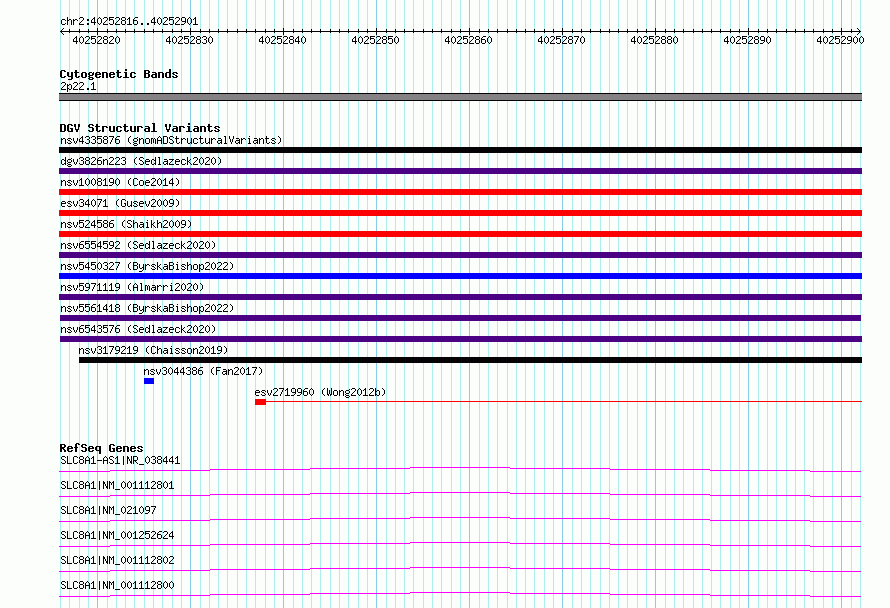
Task: Select the small blue nsv3044386 block
Action: point(149,381)
